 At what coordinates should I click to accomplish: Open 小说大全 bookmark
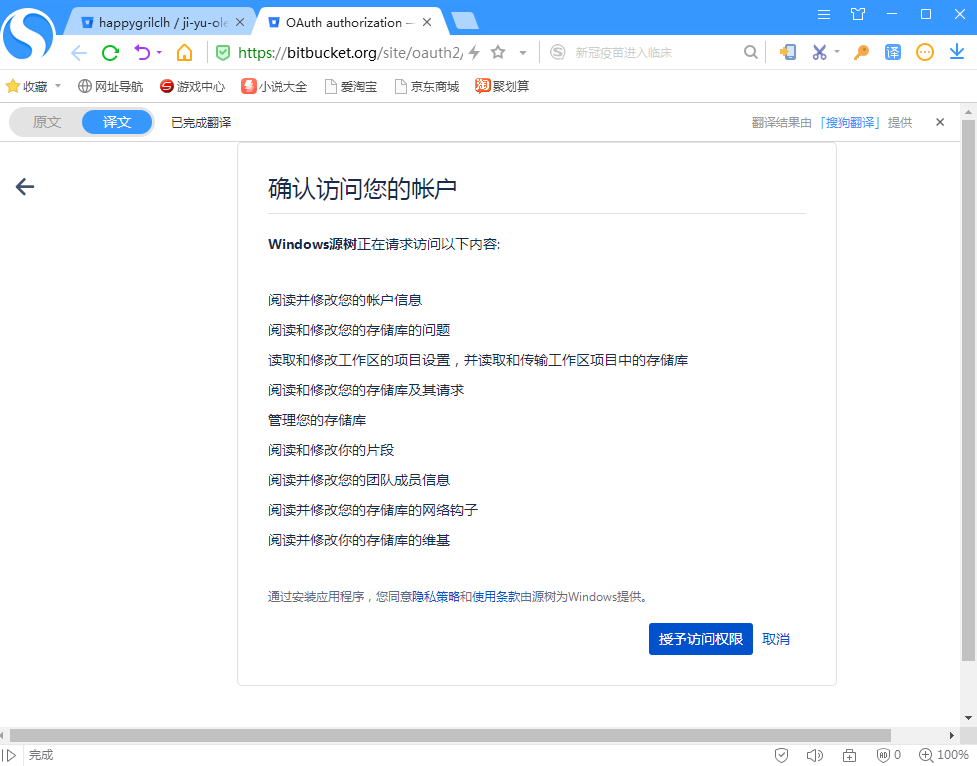274,87
